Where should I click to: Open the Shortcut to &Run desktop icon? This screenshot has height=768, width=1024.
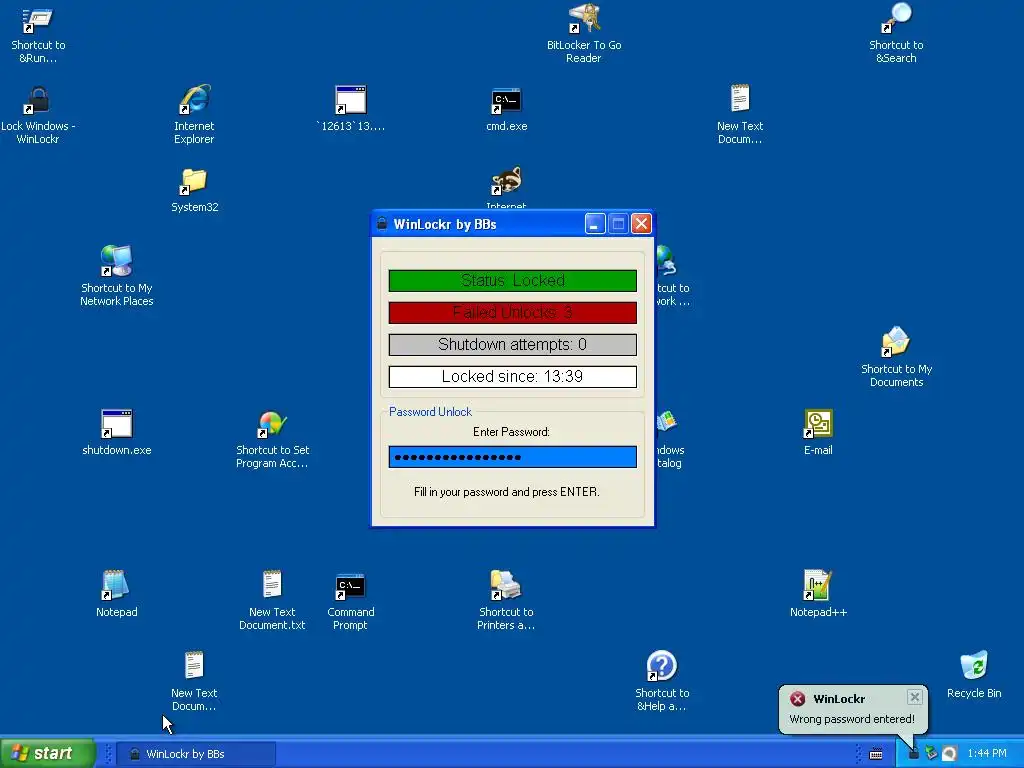38,34
